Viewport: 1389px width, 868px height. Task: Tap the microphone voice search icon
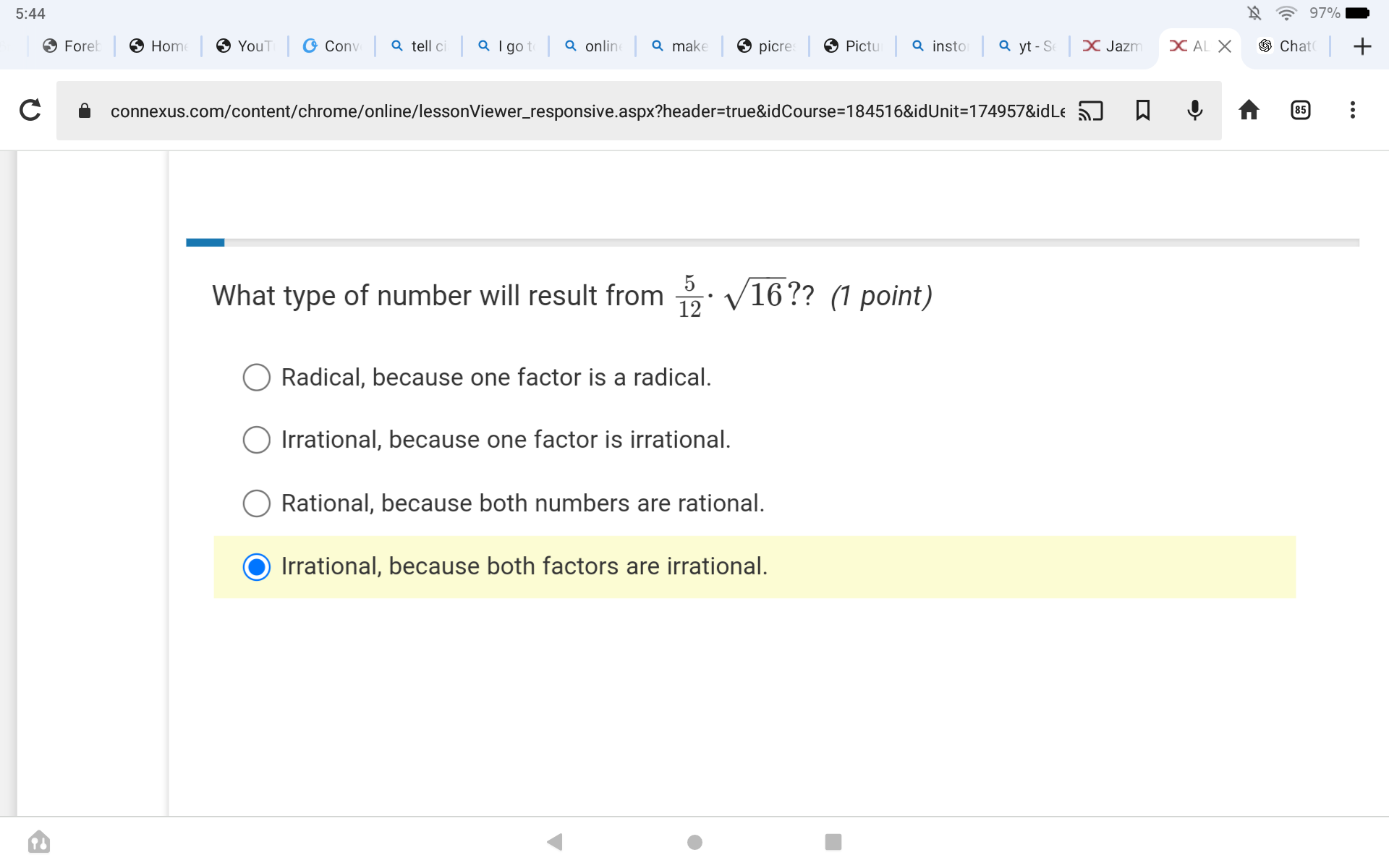pyautogui.click(x=1195, y=110)
